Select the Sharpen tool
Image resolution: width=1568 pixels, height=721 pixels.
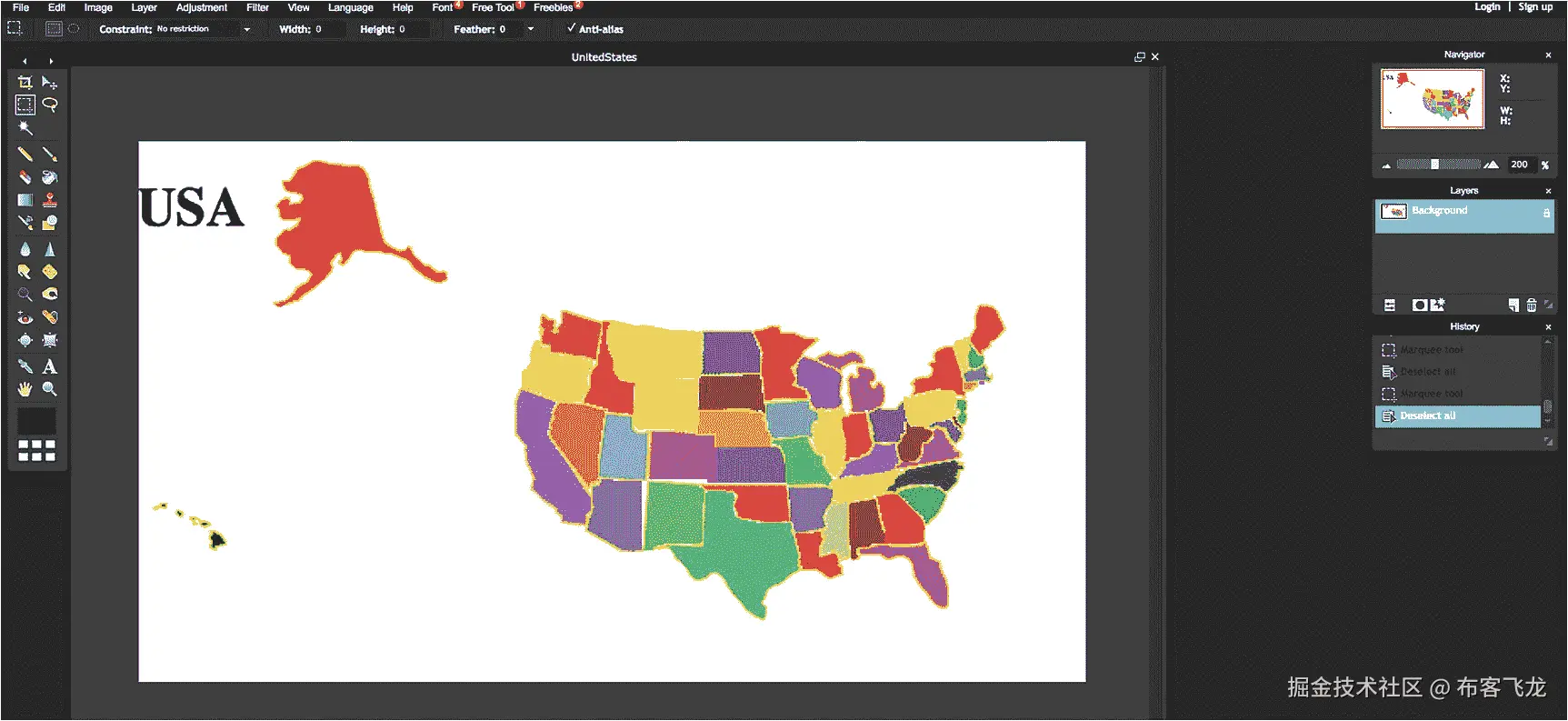point(50,249)
